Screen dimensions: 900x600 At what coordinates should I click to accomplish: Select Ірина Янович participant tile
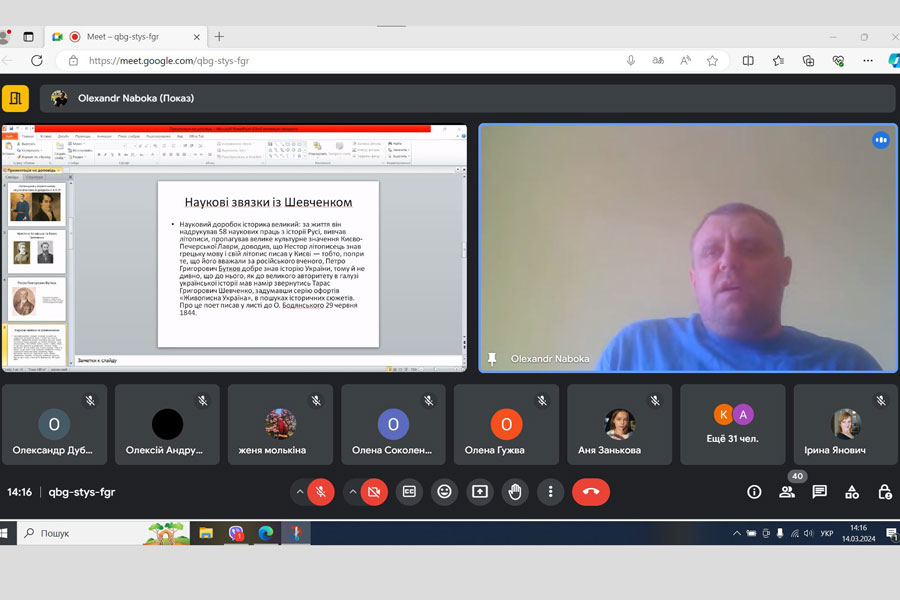click(846, 424)
